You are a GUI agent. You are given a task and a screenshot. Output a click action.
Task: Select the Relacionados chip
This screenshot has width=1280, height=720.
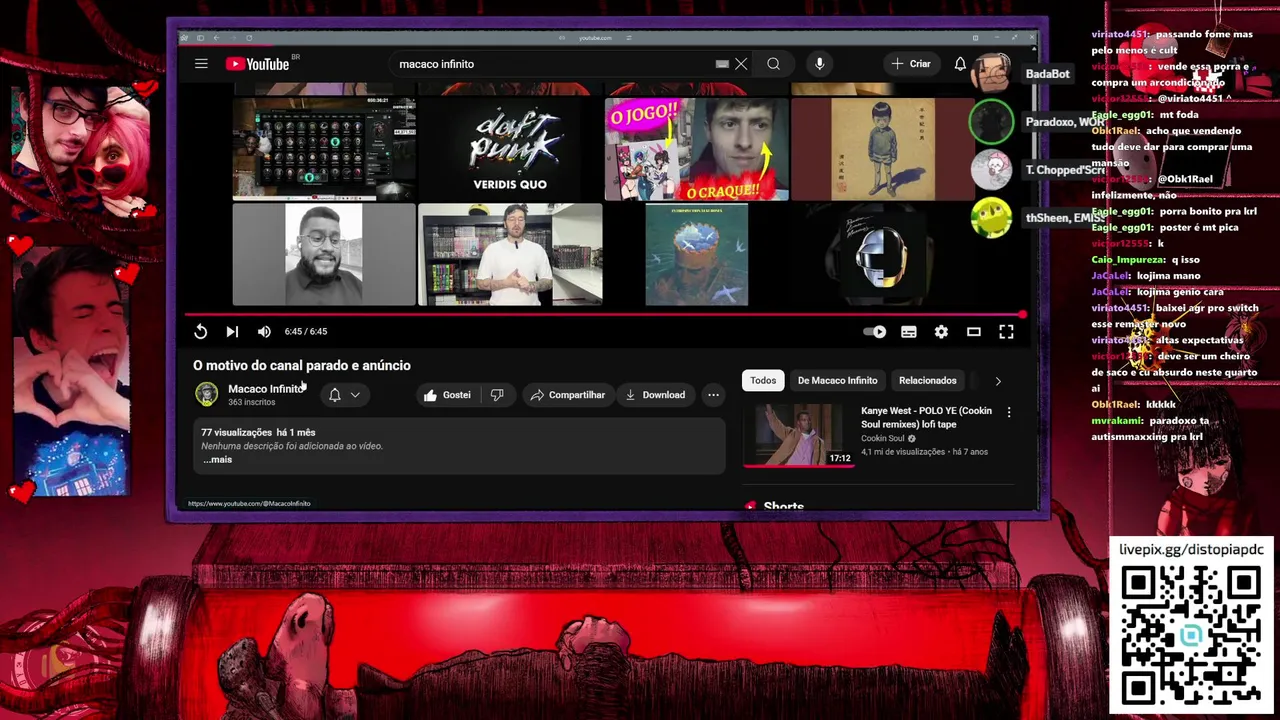pyautogui.click(x=927, y=381)
